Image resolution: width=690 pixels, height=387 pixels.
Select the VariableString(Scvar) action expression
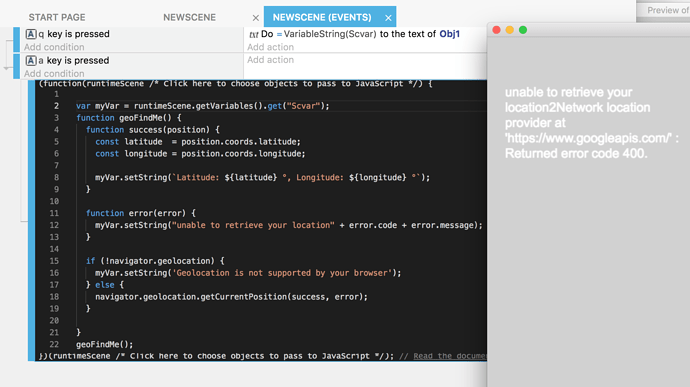[330, 34]
